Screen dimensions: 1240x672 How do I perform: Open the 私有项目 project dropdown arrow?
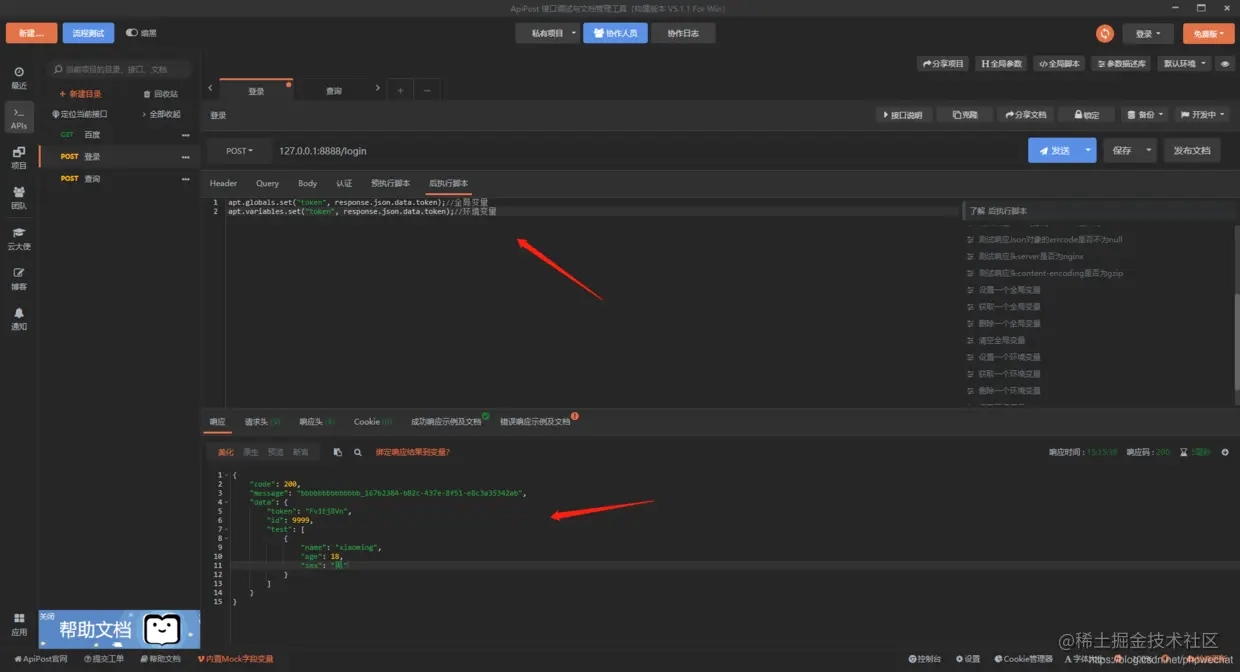tap(574, 33)
